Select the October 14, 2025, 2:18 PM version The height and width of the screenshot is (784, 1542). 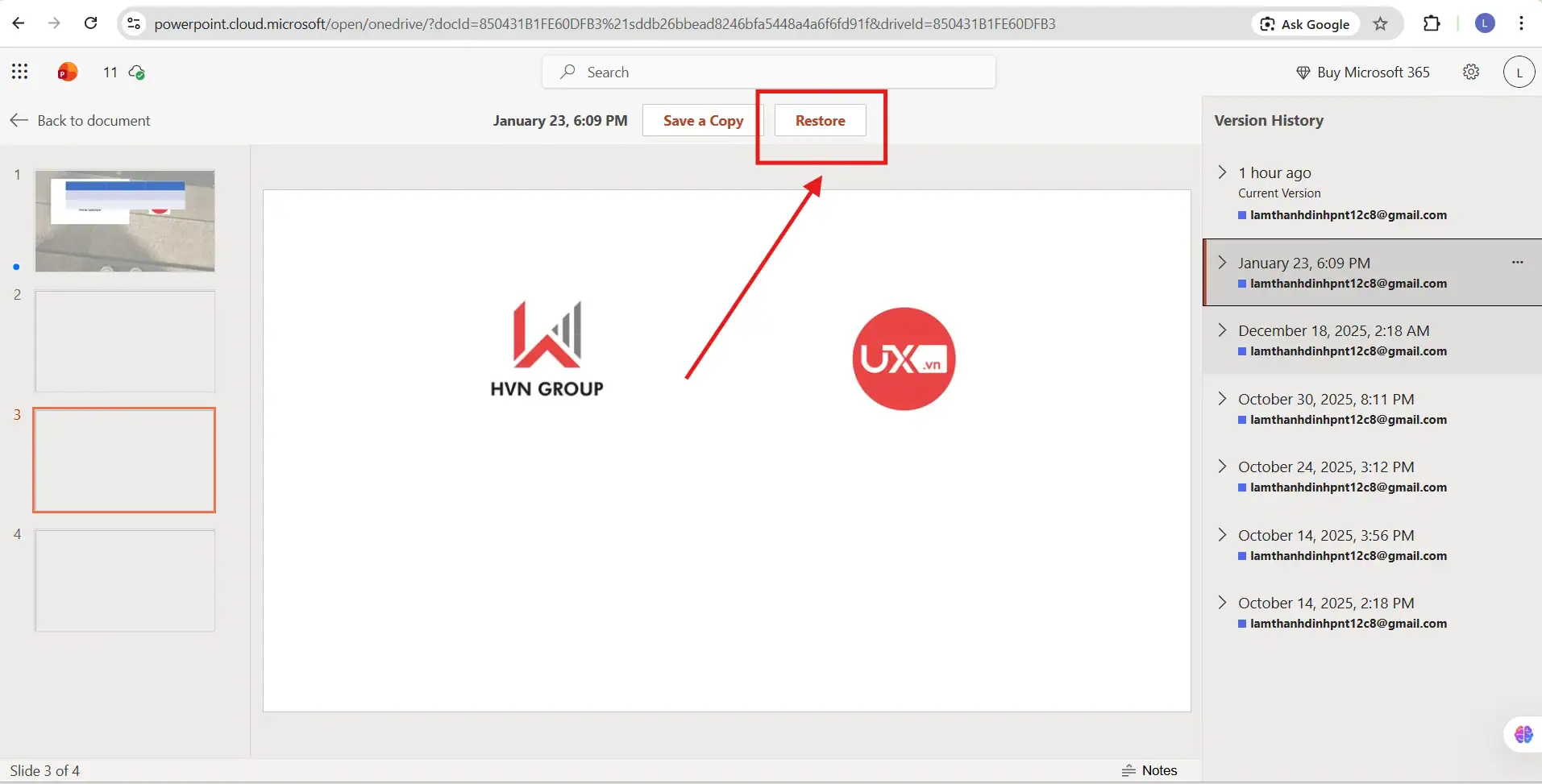1325,604
